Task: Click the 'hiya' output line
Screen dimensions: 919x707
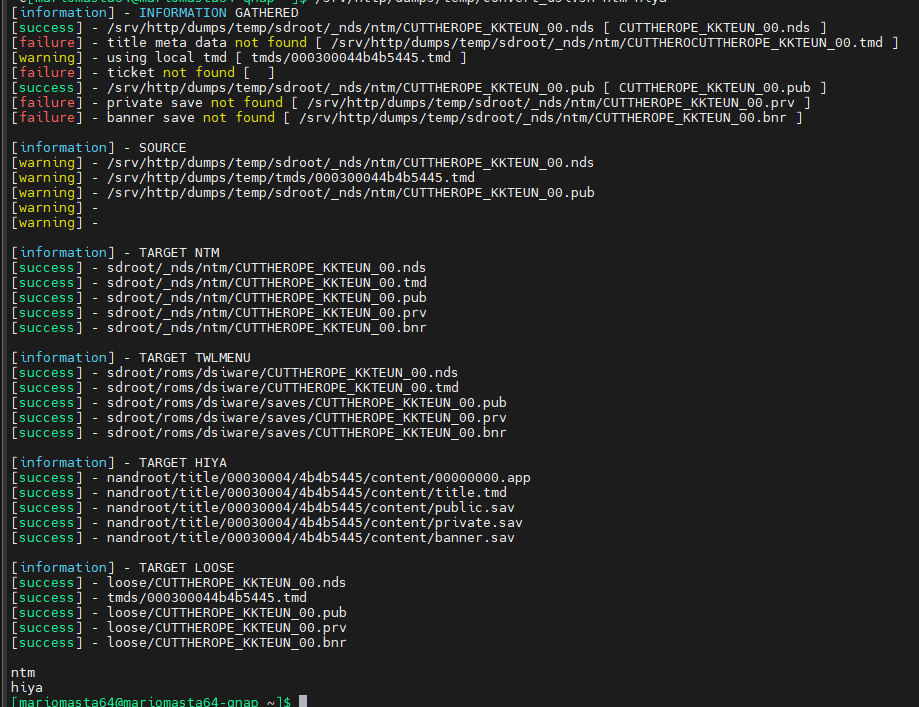Action: click(26, 688)
